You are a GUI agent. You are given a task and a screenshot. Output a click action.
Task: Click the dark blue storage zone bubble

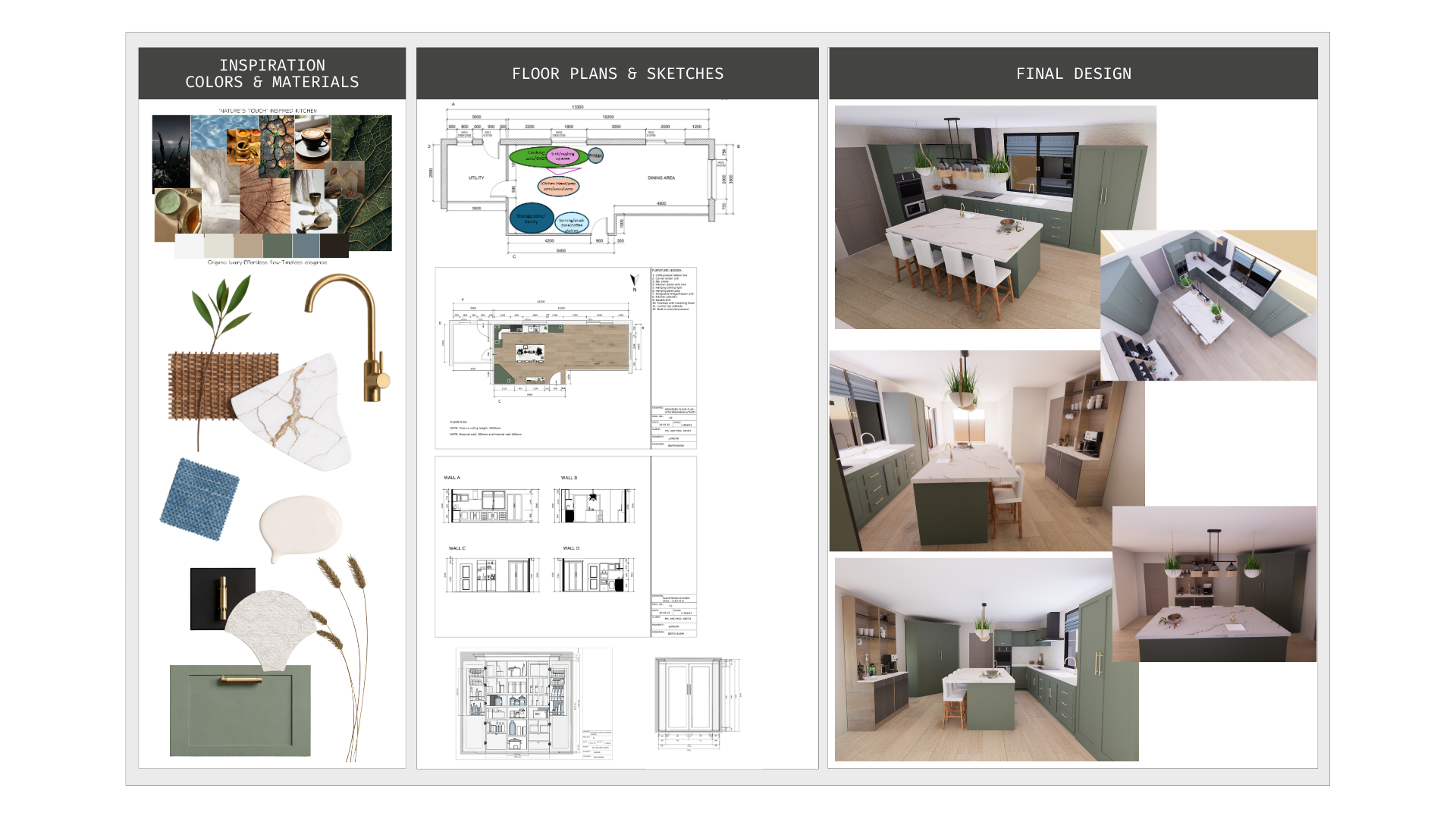coord(532,218)
